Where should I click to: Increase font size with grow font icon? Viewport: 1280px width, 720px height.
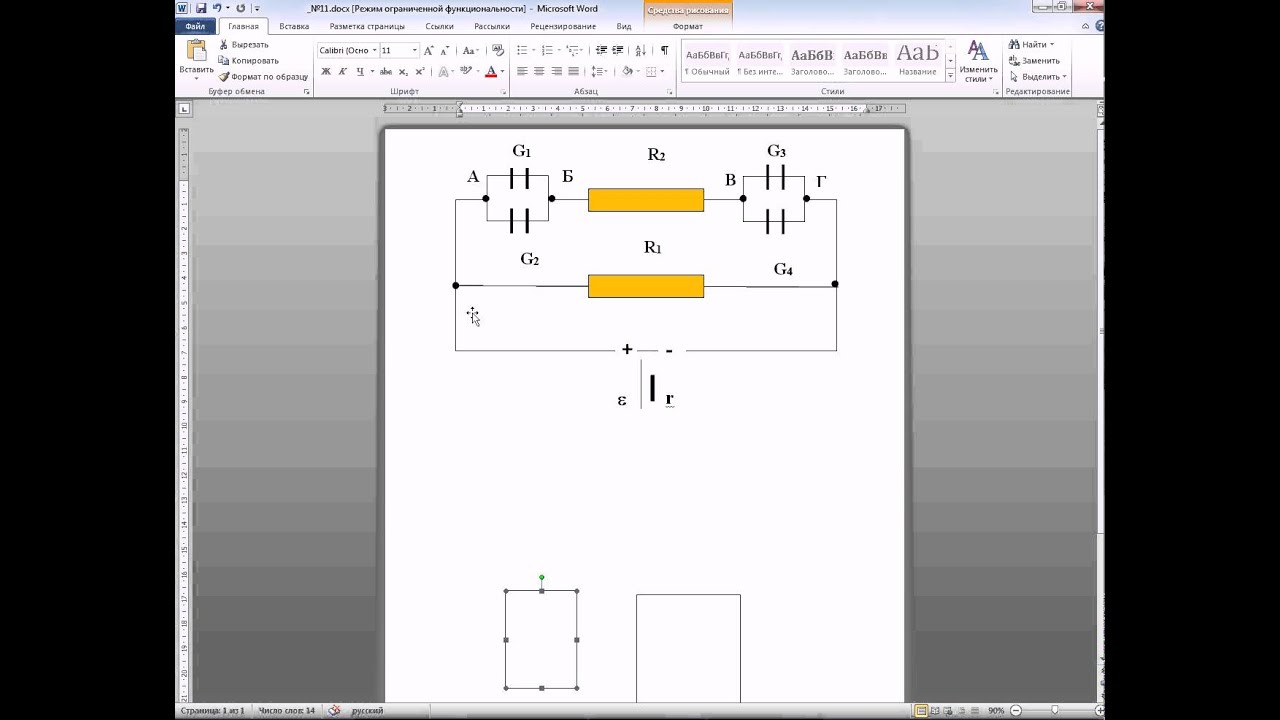coord(429,50)
